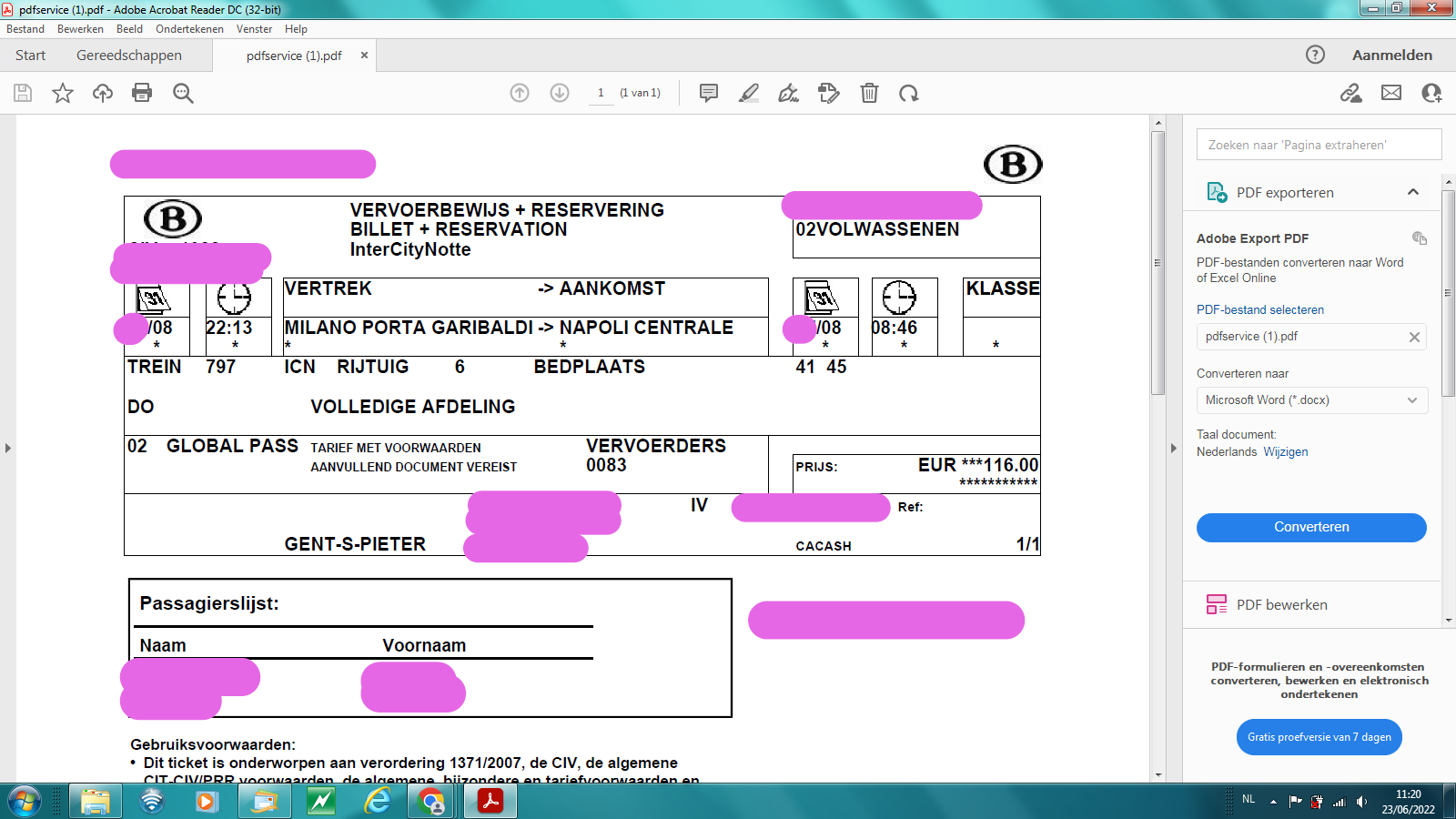The width and height of the screenshot is (1456, 819).
Task: Open the Converteren naar Microsoft Word dropdown
Action: pyautogui.click(x=1311, y=400)
